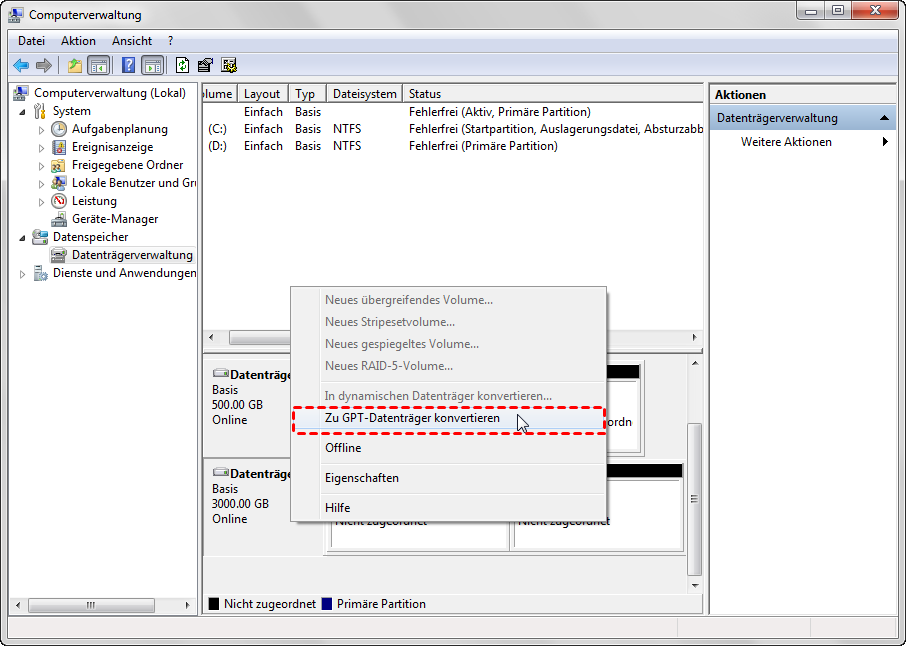Choose Hilfe in context menu
The width and height of the screenshot is (906, 646).
click(x=448, y=508)
